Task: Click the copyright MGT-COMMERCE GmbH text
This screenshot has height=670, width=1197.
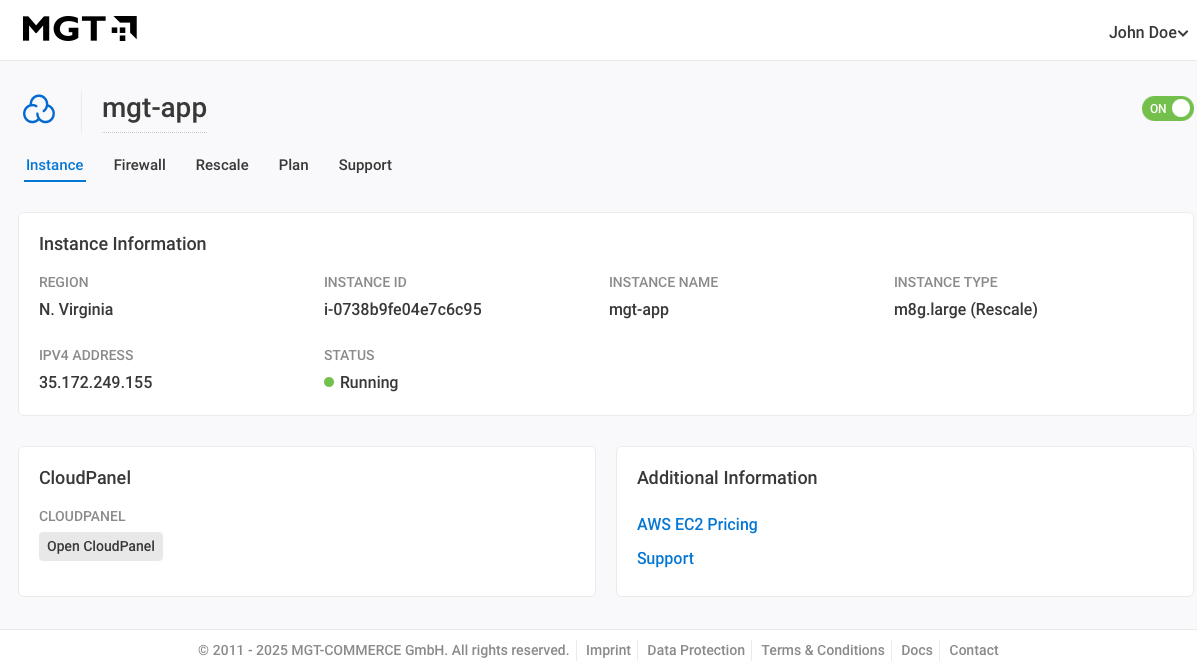Action: pos(383,650)
